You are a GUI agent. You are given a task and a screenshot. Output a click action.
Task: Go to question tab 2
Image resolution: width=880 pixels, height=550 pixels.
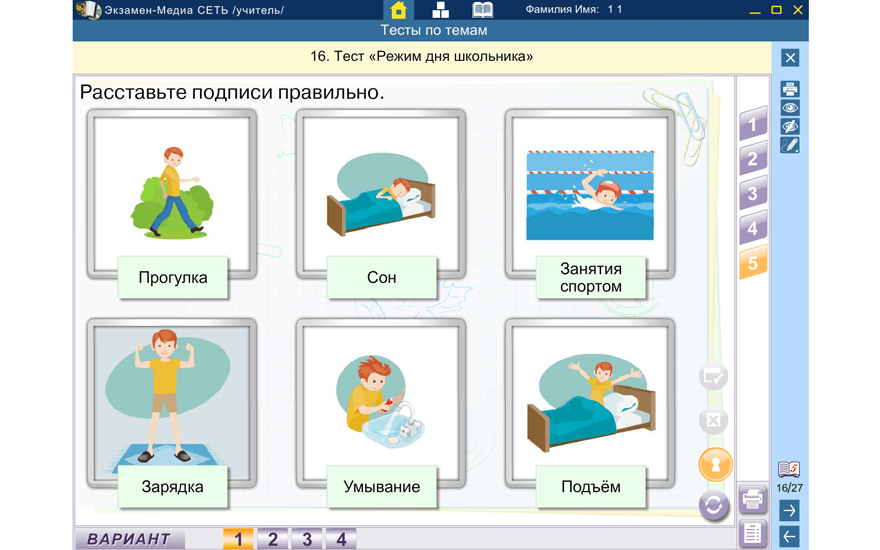click(753, 159)
